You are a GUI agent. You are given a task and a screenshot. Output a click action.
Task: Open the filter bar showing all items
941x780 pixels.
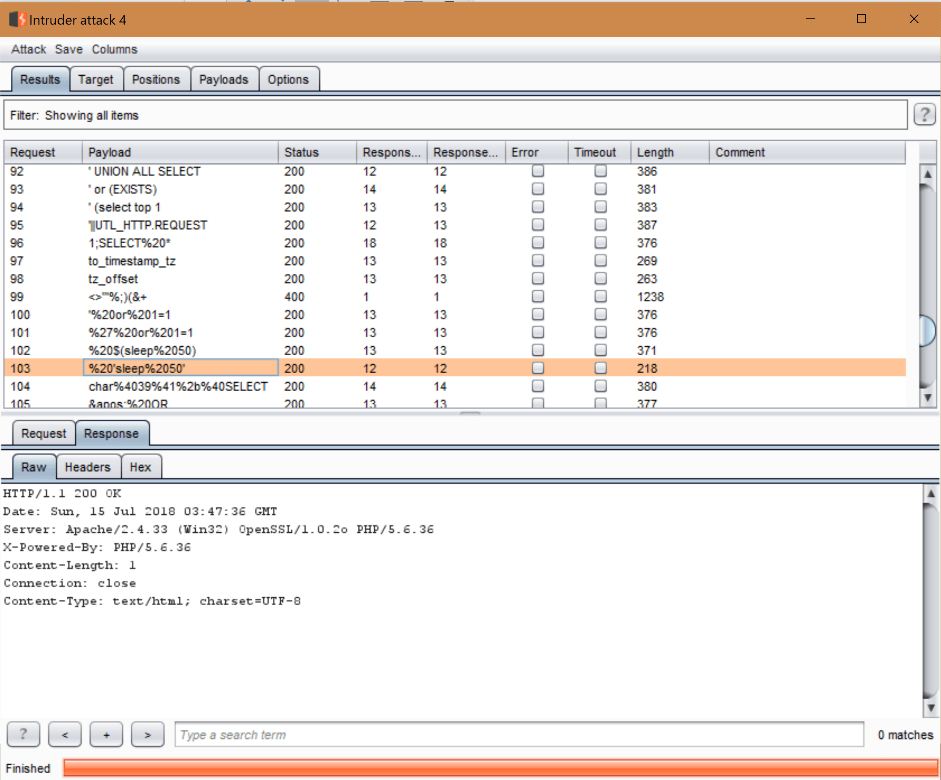(455, 115)
